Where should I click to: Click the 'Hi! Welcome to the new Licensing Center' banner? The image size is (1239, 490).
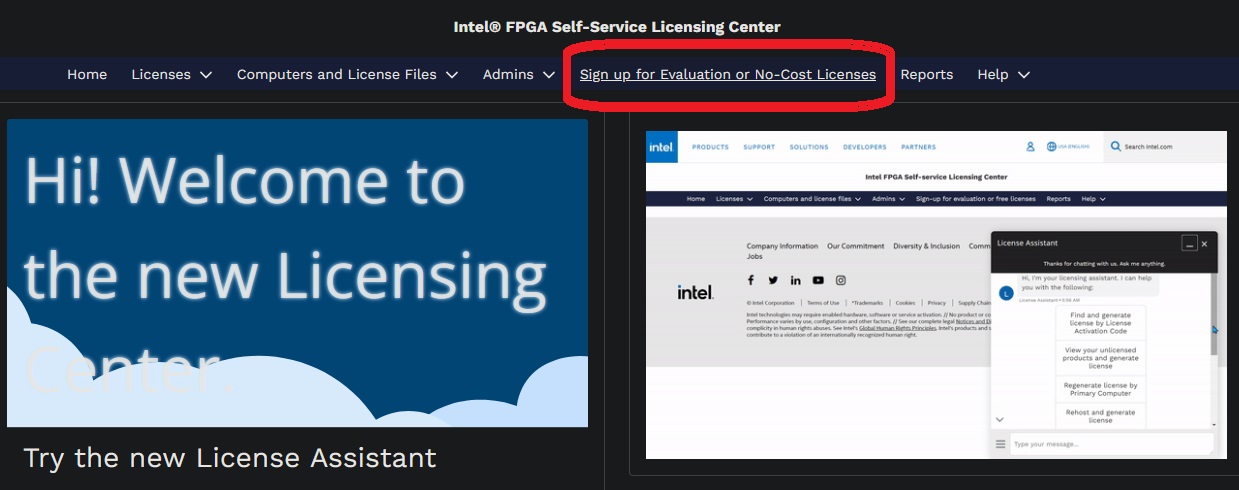click(x=297, y=273)
